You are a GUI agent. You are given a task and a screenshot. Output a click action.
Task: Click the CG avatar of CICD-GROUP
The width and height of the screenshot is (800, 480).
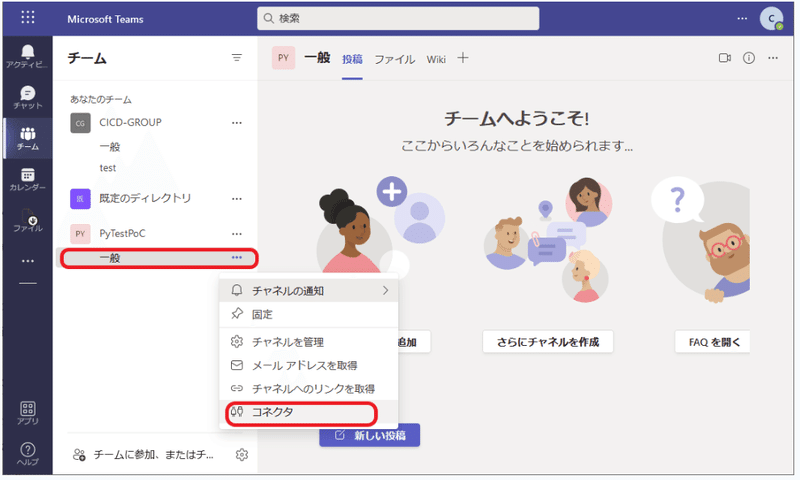coord(80,123)
